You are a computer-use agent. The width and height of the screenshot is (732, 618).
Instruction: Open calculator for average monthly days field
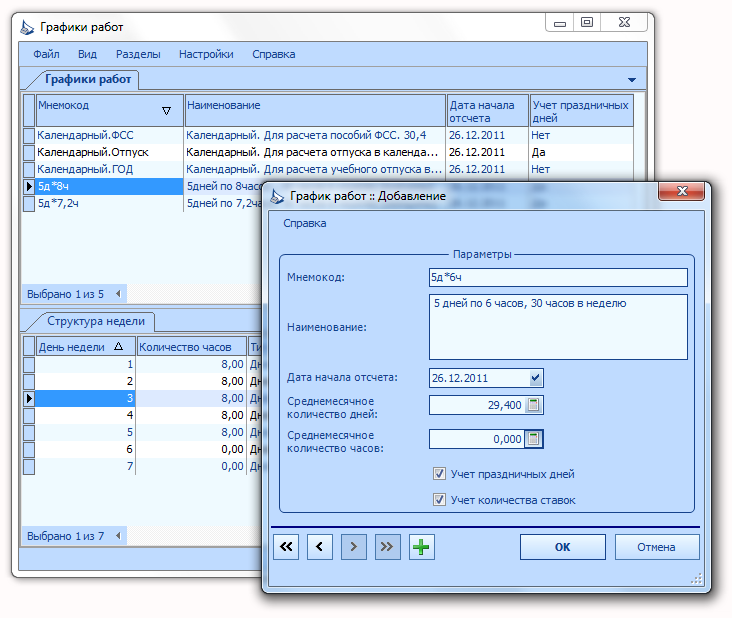(534, 405)
